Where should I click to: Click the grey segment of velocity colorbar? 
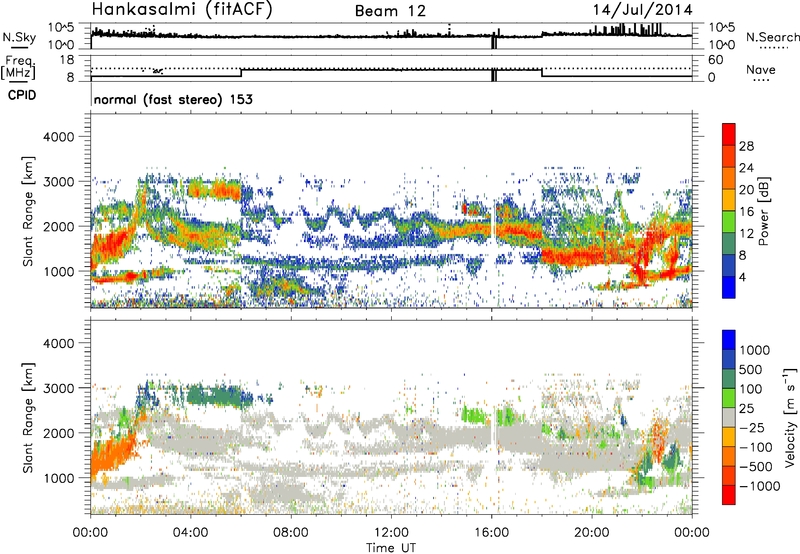(x=729, y=417)
